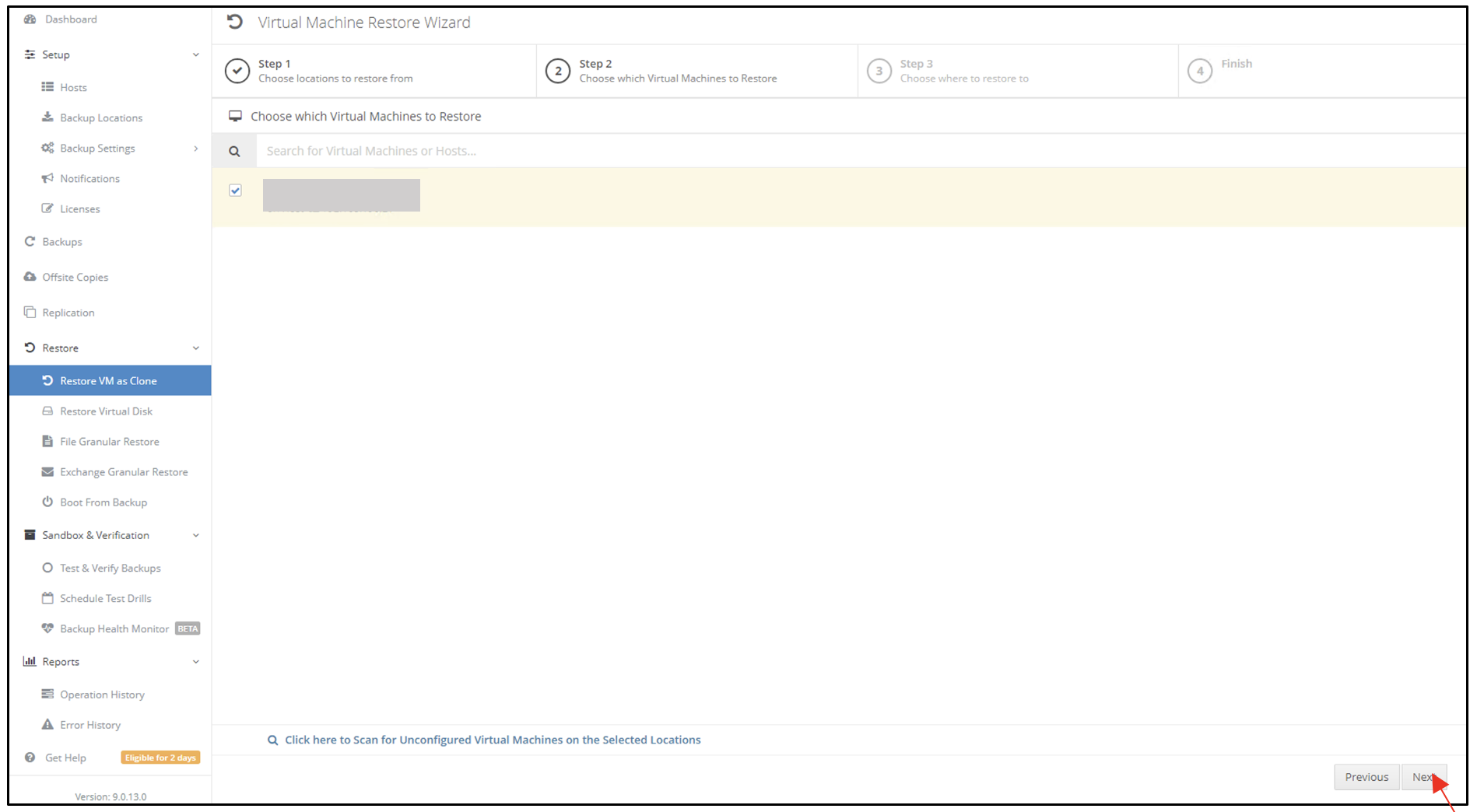Viewport: 1477px width, 812px height.
Task: Click the search magnifier icon beside search box
Action: click(234, 152)
